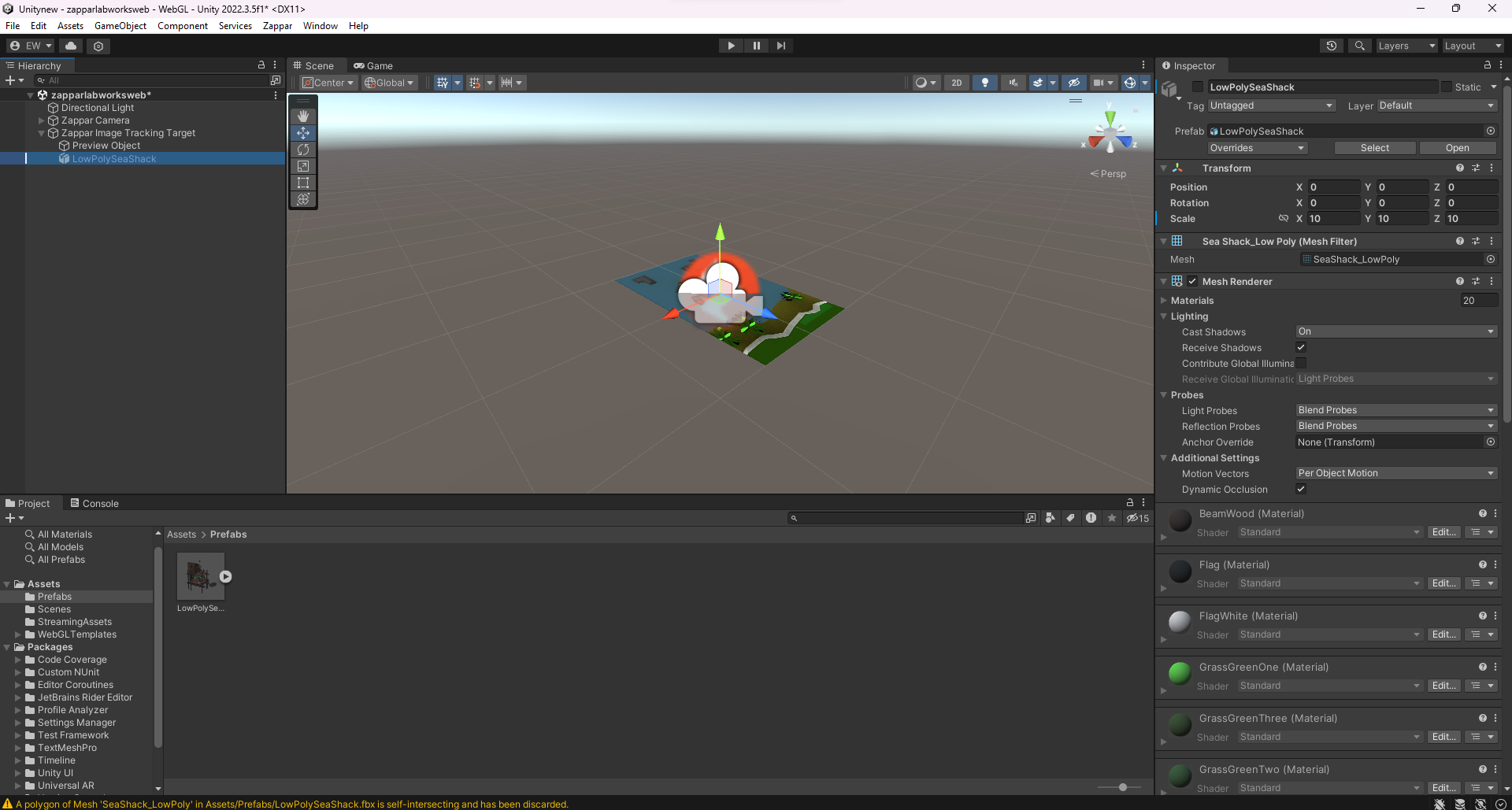This screenshot has width=1512, height=810.
Task: Open draw mode shading dropdown
Action: point(925,83)
